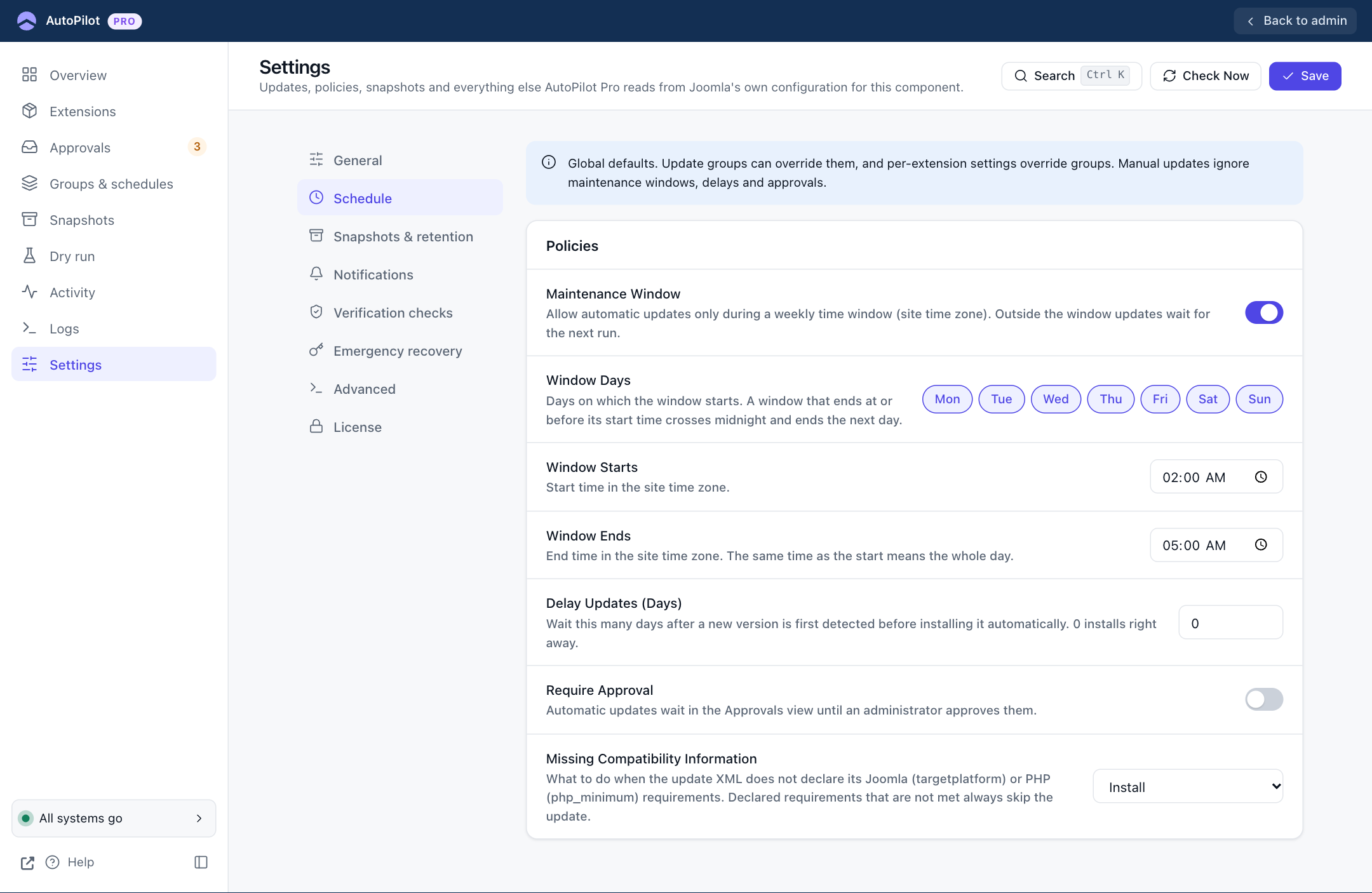
Task: Click the Extensions box icon
Action: click(29, 111)
